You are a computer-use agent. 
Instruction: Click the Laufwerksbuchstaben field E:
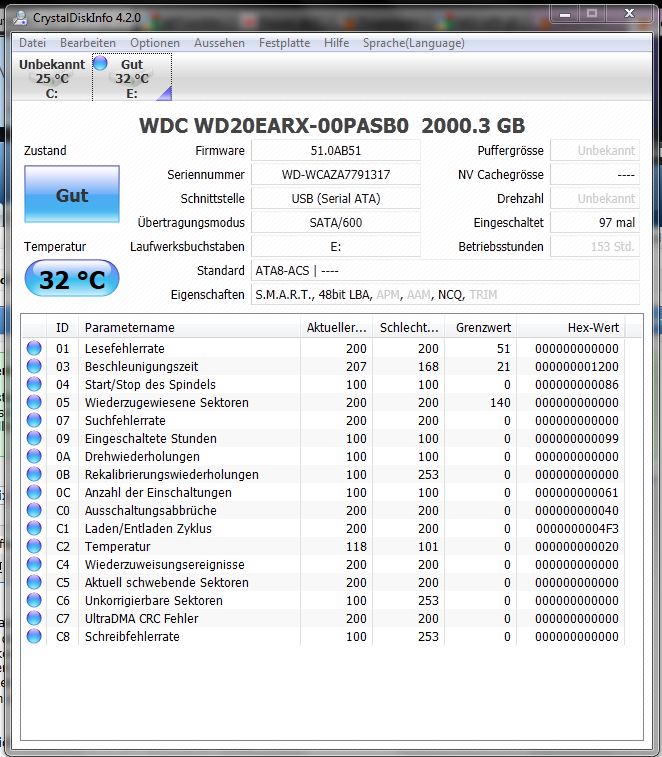pyautogui.click(x=336, y=247)
